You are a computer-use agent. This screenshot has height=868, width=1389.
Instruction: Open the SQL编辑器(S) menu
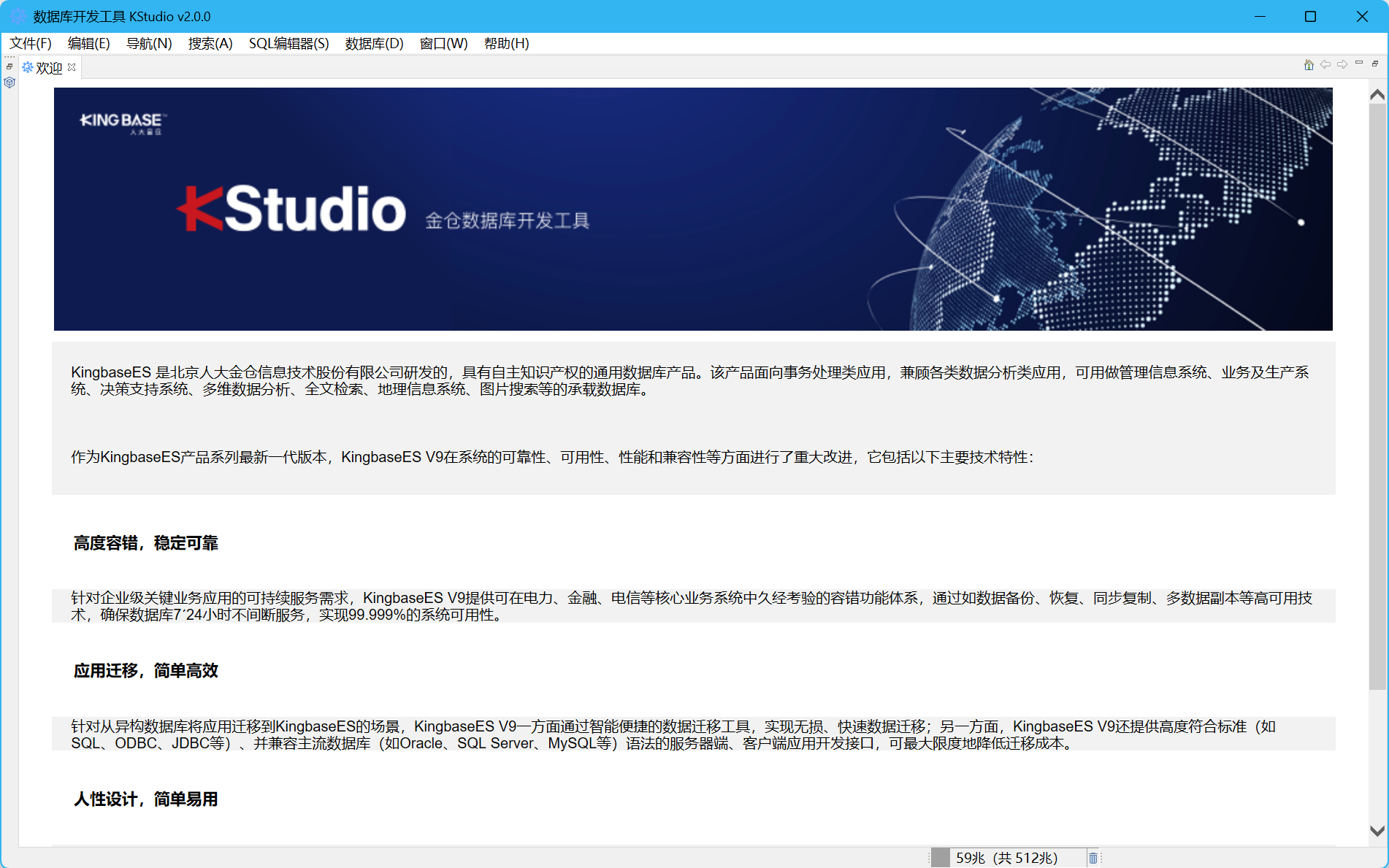pyautogui.click(x=289, y=44)
